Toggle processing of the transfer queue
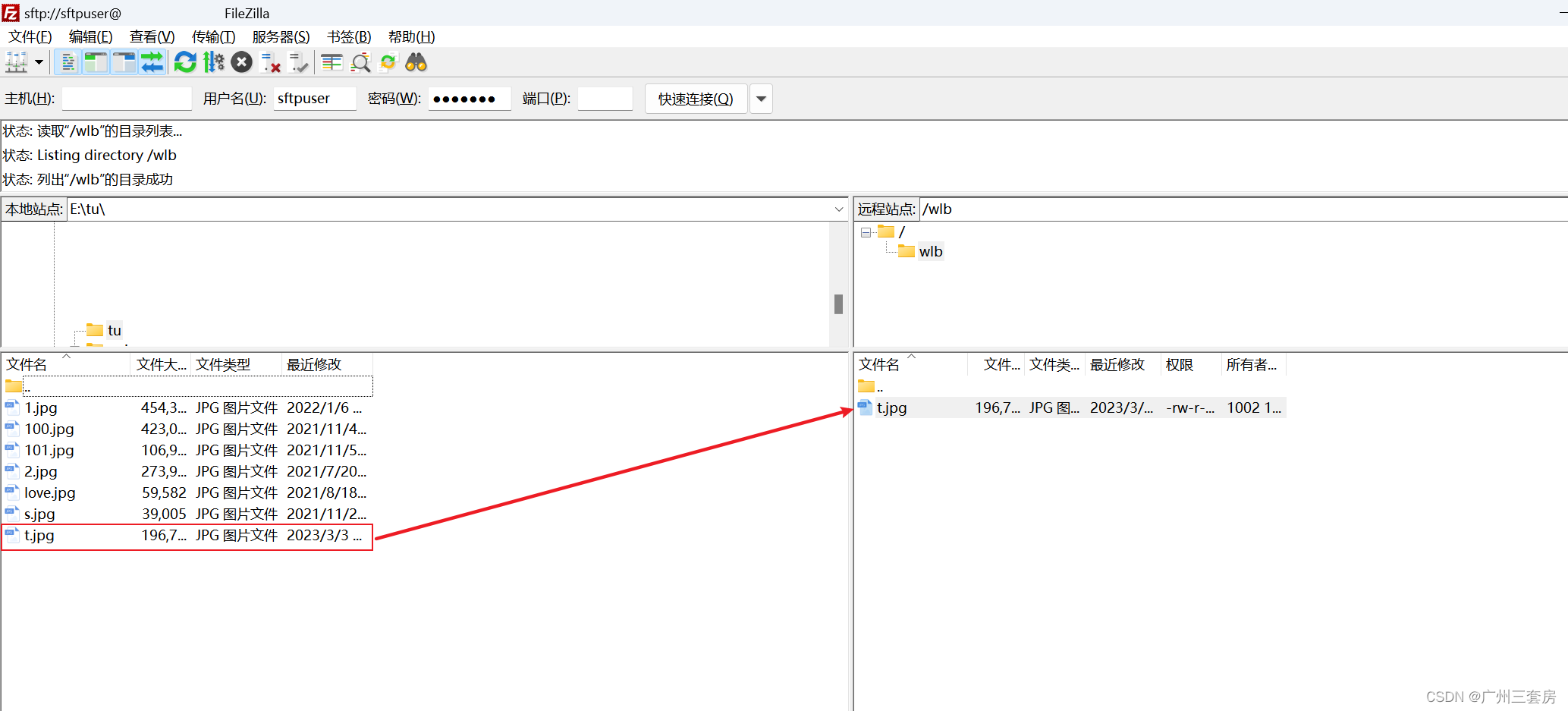Image resolution: width=1568 pixels, height=711 pixels. pos(214,62)
